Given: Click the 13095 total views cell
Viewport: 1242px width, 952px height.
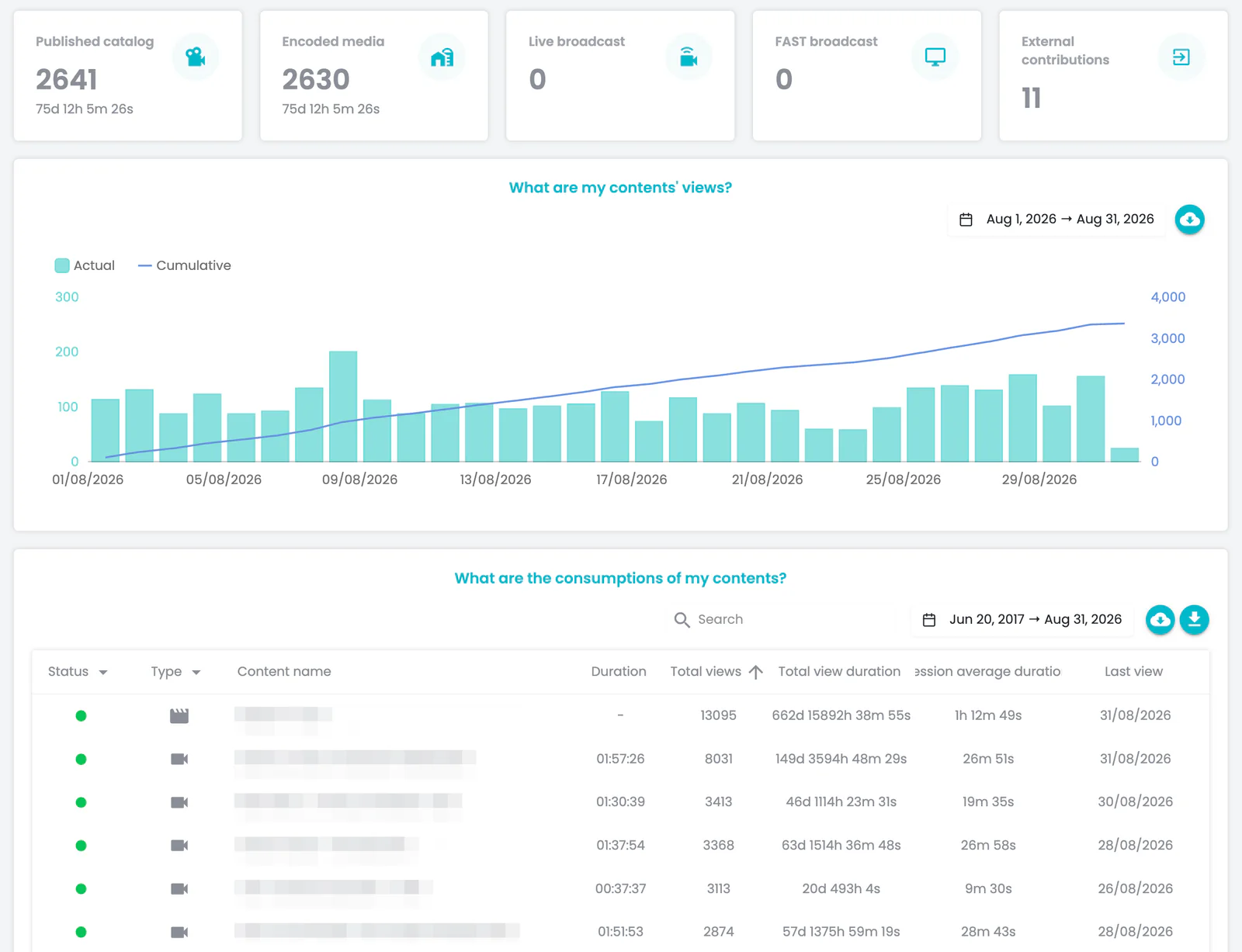Looking at the screenshot, I should [718, 715].
